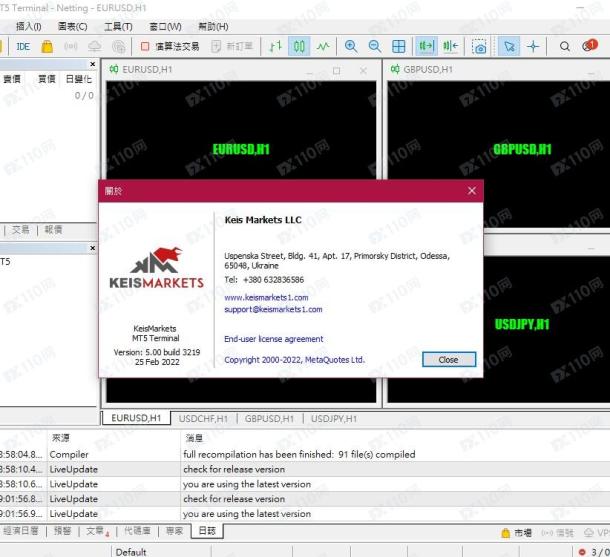Image resolution: width=610 pixels, height=557 pixels.
Task: Open the Tools (T) menu
Action: tap(118, 26)
